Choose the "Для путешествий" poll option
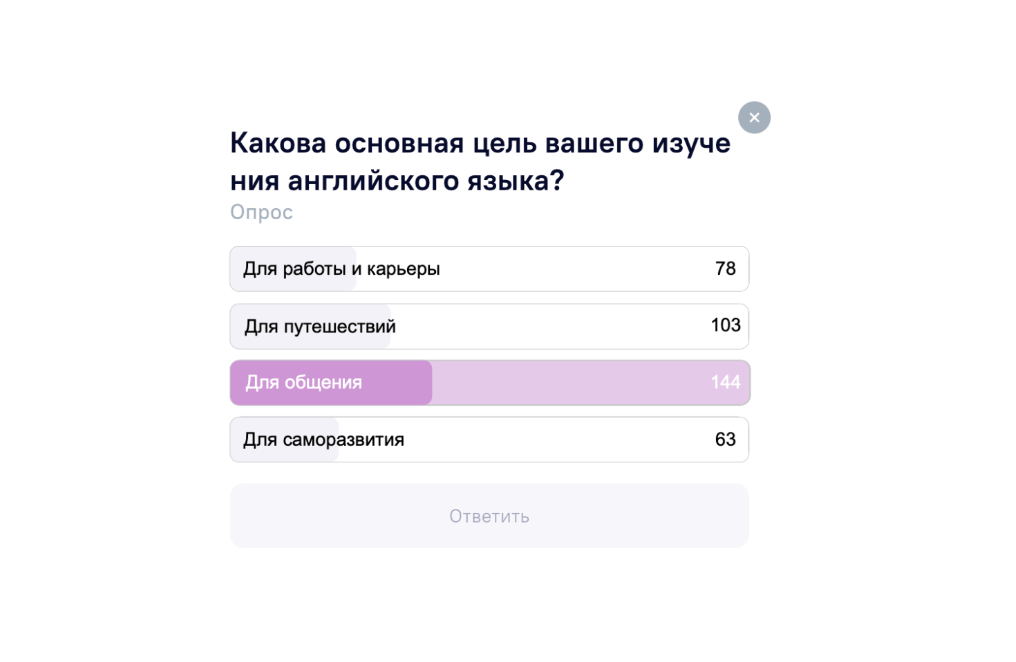Screen dimensions: 1016x662 point(320,327)
